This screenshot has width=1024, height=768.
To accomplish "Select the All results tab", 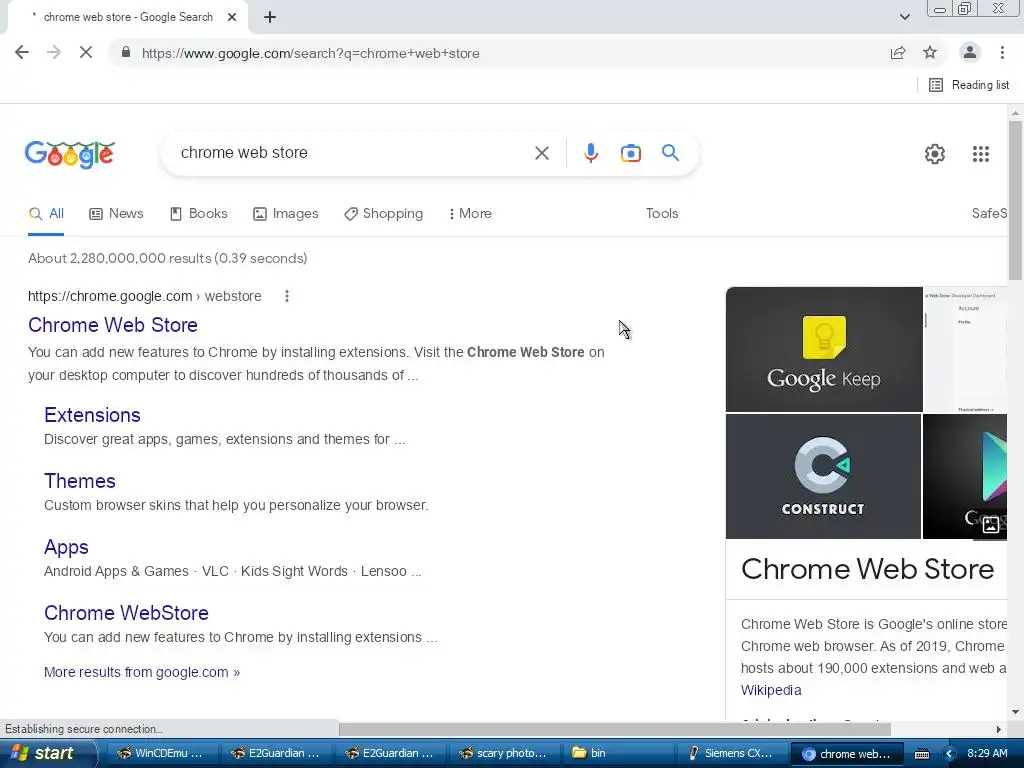I will [46, 214].
